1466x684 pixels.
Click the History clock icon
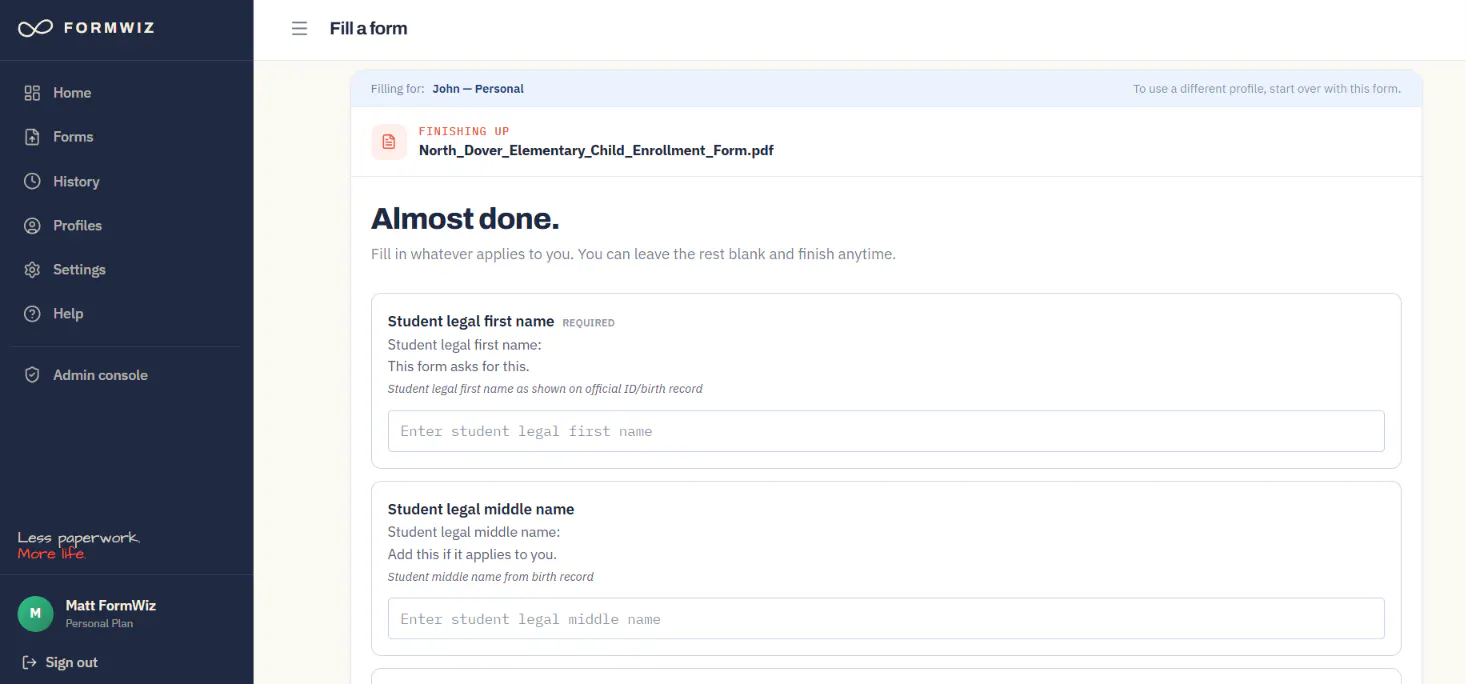pos(32,181)
